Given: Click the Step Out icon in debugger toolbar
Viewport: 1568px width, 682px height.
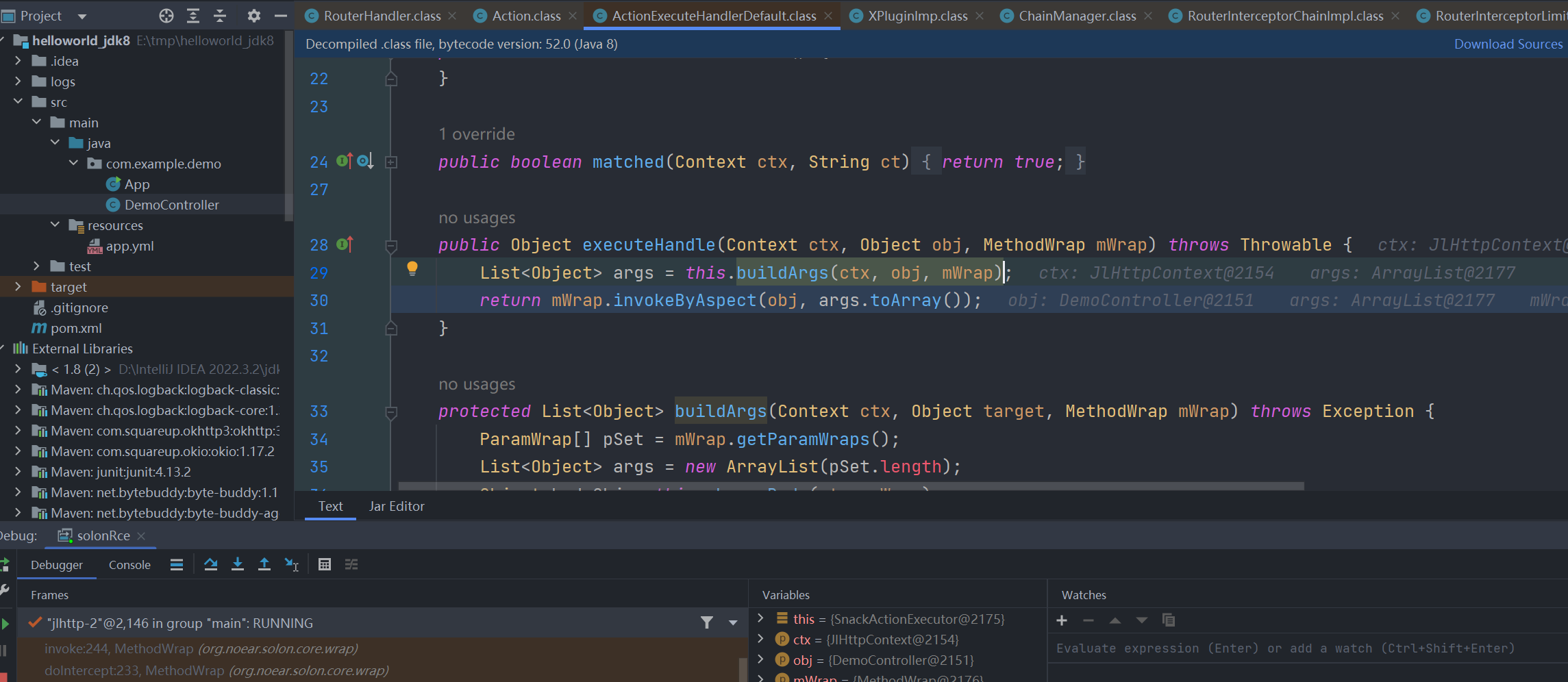Looking at the screenshot, I should (264, 564).
